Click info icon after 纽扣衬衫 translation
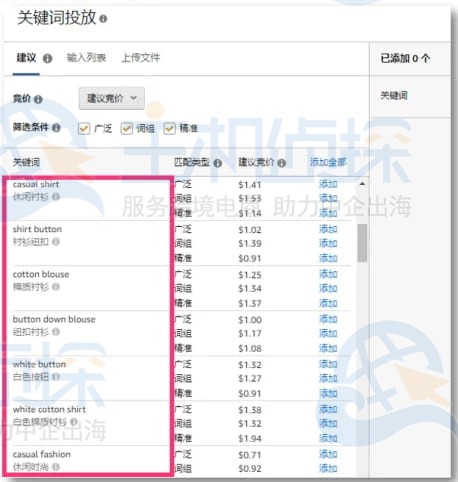Image resolution: width=458 pixels, height=482 pixels. coord(56,332)
